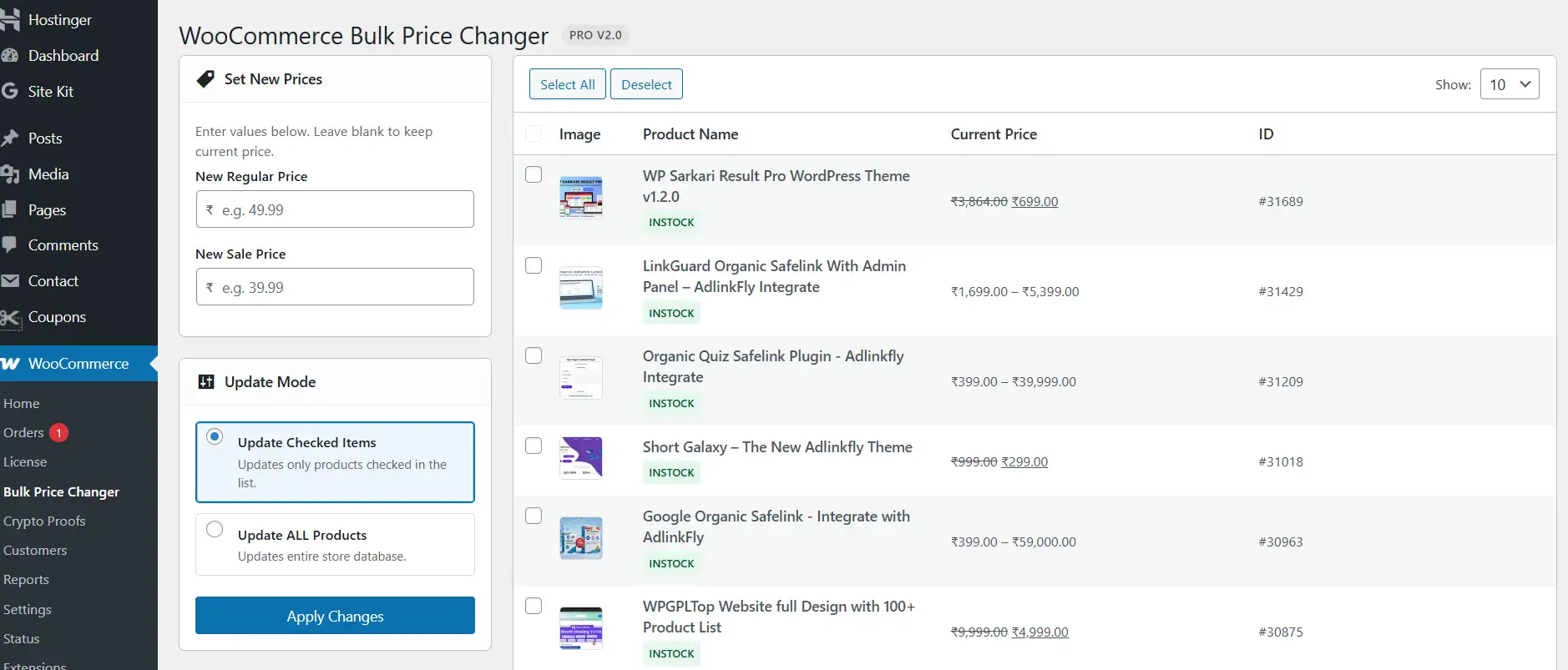Check the Organic Quiz Safelink Plugin checkbox
This screenshot has width=1568, height=670.
click(534, 355)
